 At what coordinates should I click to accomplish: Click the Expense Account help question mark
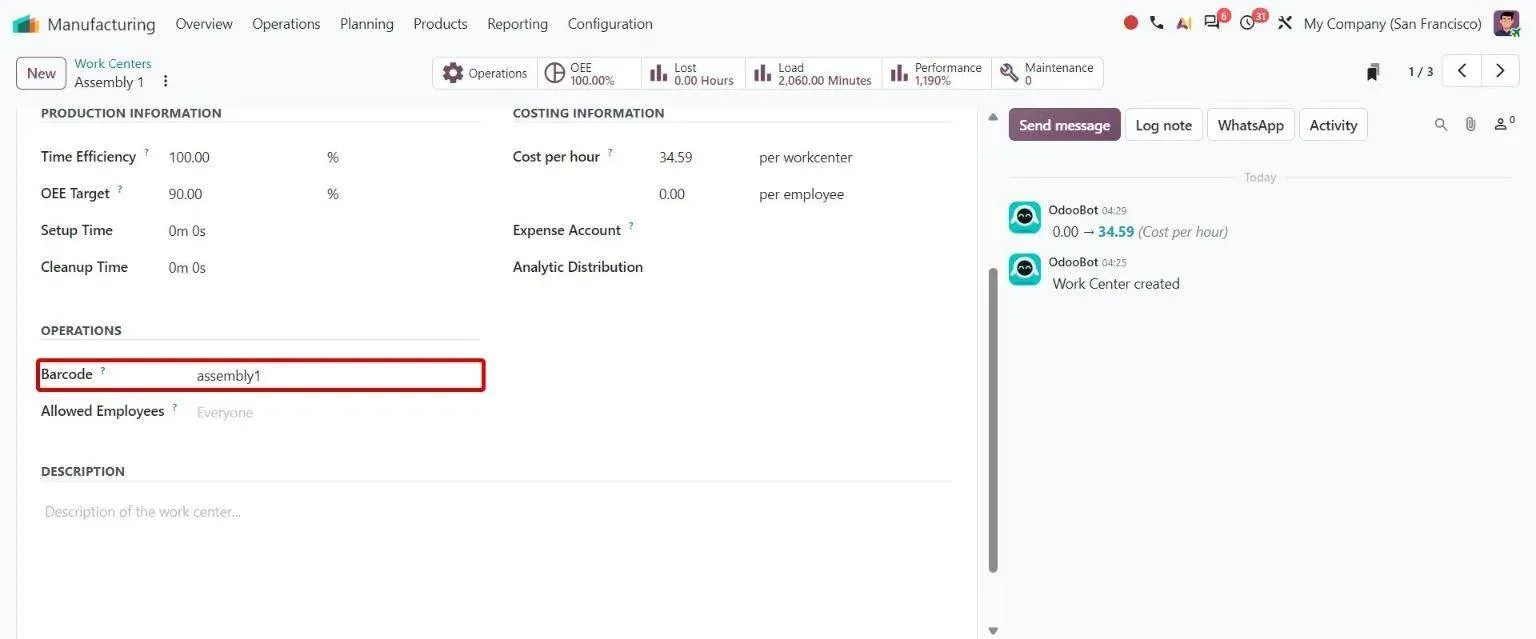631,226
